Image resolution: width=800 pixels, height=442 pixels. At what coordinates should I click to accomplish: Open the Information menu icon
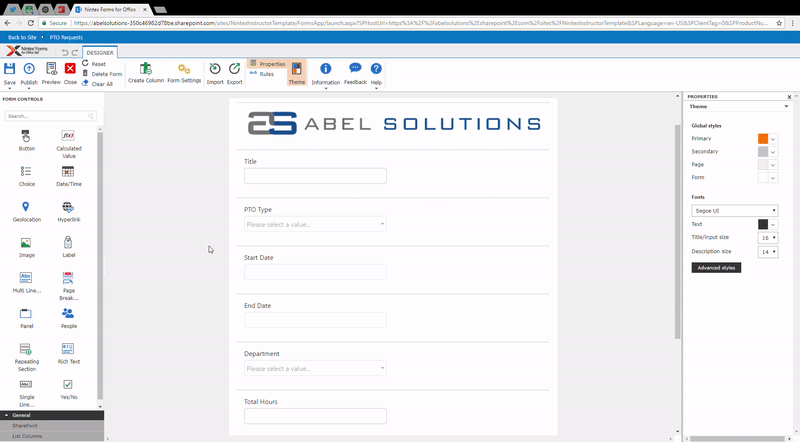pos(326,69)
